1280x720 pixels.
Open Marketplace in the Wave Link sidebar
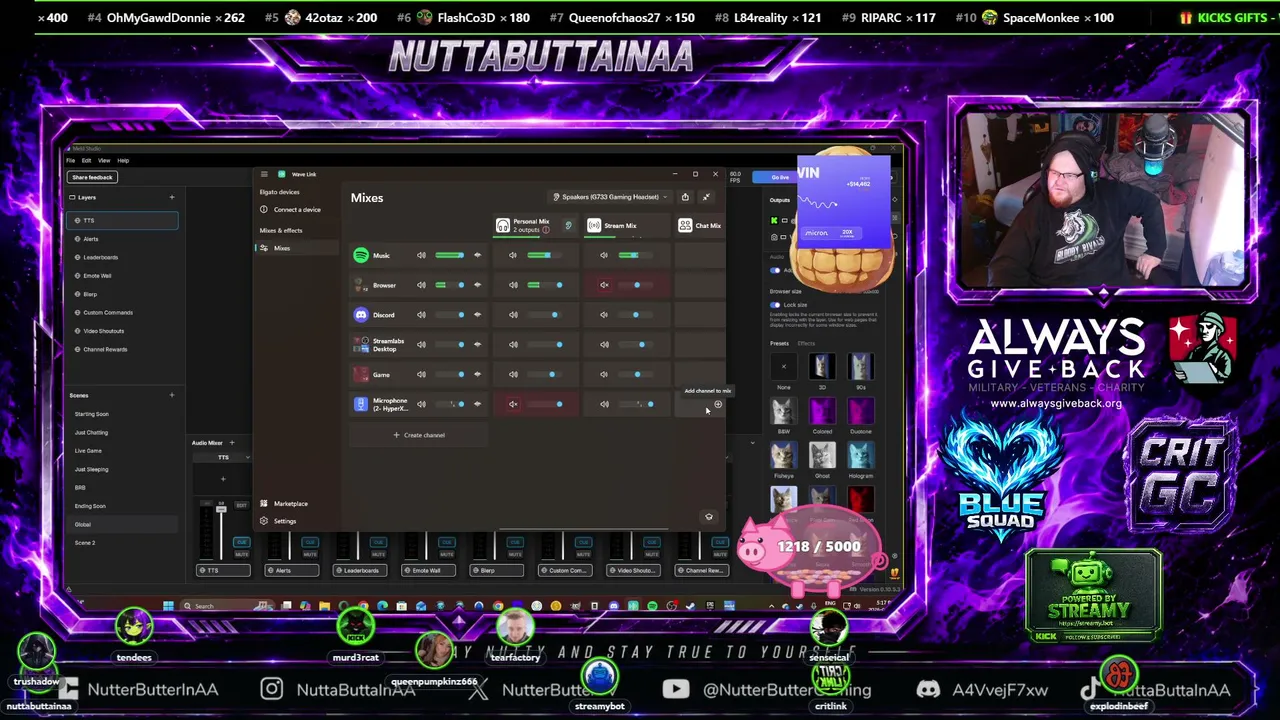click(x=290, y=504)
